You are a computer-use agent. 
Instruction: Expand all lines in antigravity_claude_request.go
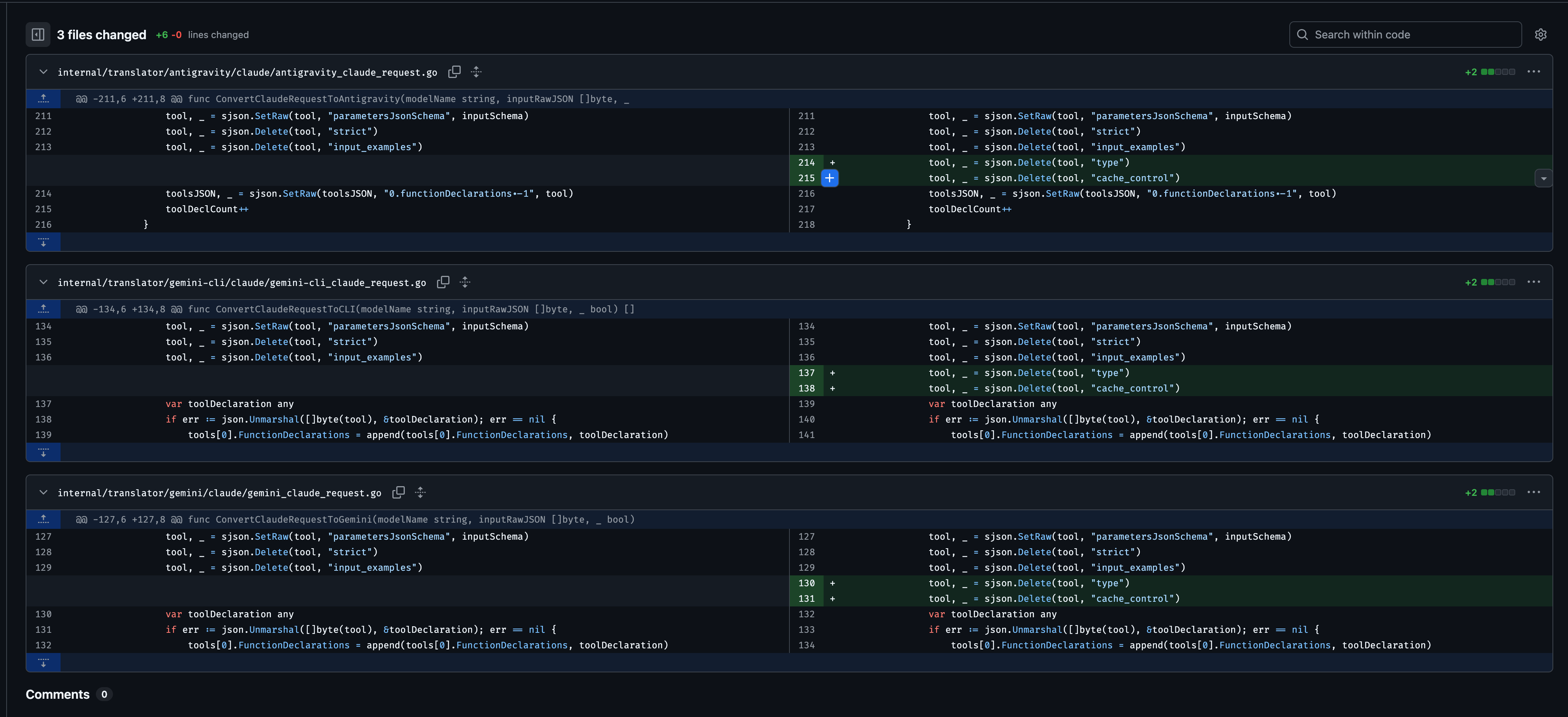coord(477,72)
